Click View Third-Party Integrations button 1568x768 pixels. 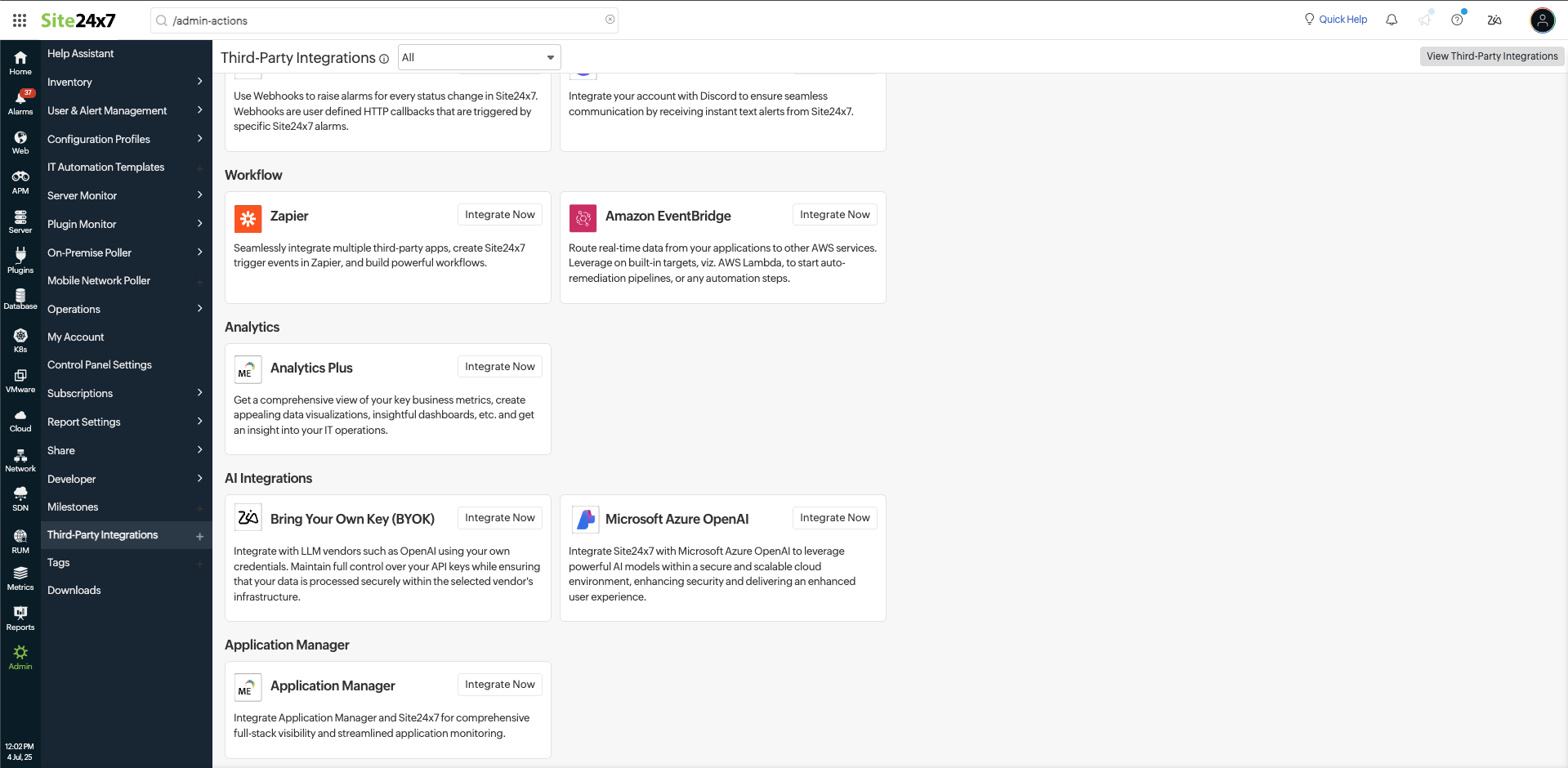coord(1492,56)
